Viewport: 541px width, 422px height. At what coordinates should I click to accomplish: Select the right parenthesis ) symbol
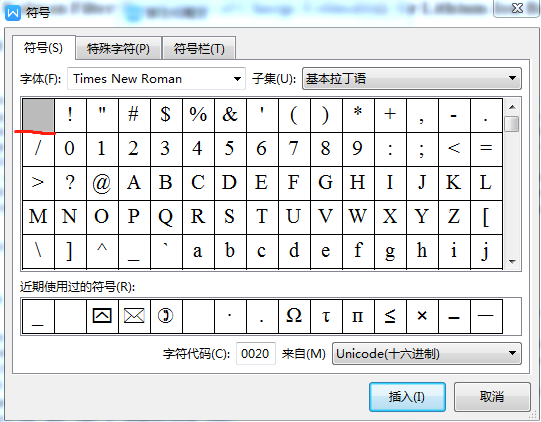pyautogui.click(x=326, y=115)
